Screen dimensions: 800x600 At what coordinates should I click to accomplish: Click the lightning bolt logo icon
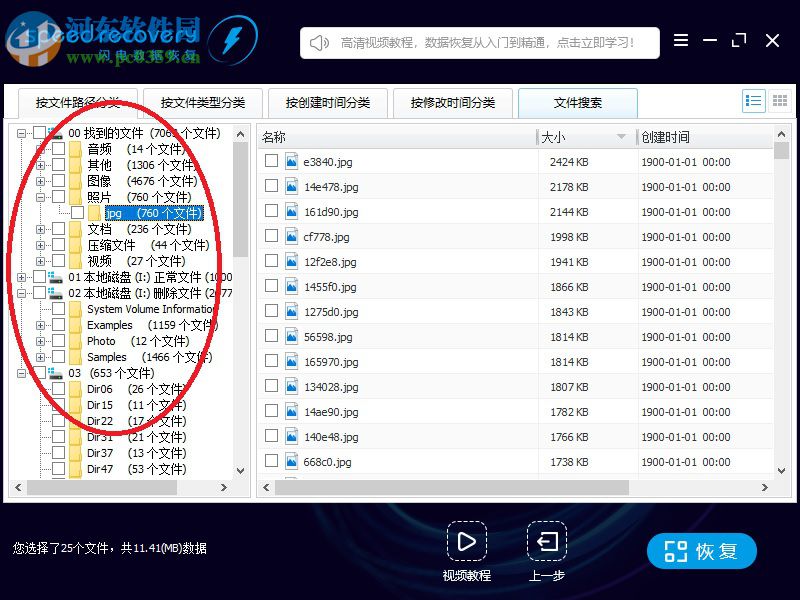[x=234, y=40]
